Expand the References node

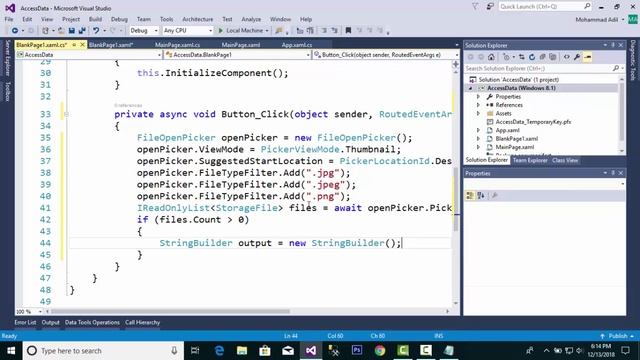point(478,105)
